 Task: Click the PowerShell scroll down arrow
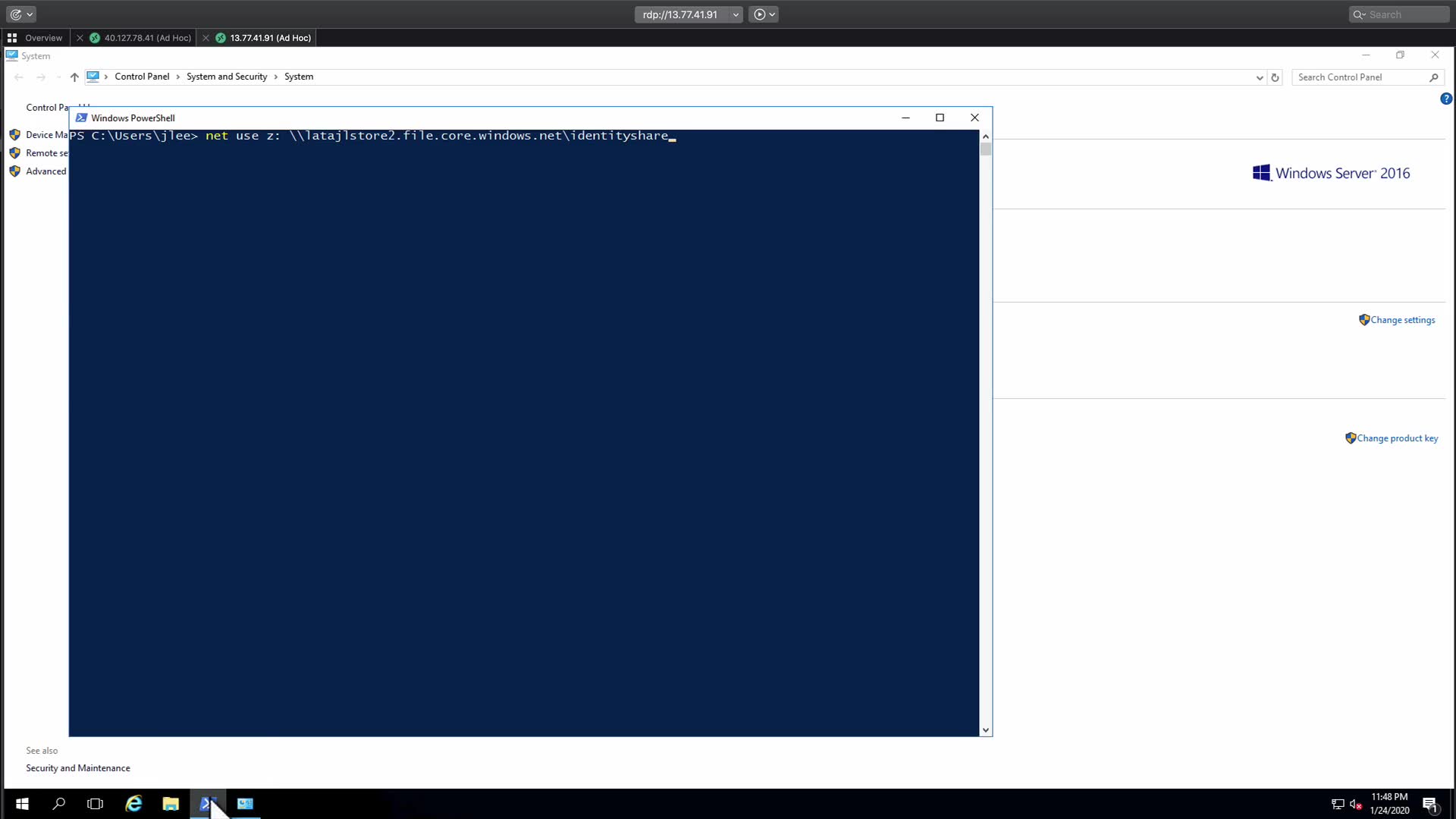pos(985,730)
